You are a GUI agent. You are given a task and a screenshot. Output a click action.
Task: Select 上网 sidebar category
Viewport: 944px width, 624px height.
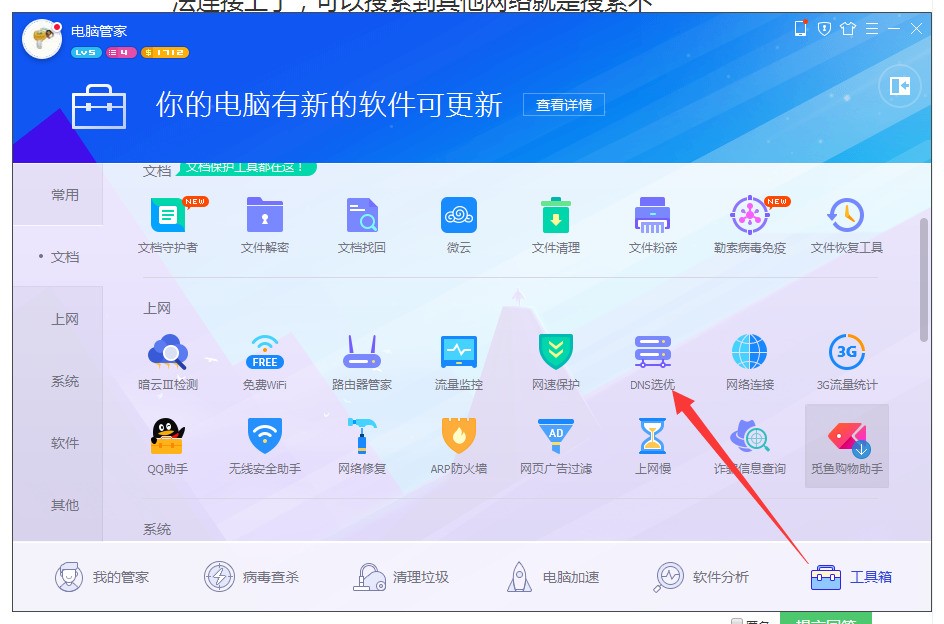[58, 319]
